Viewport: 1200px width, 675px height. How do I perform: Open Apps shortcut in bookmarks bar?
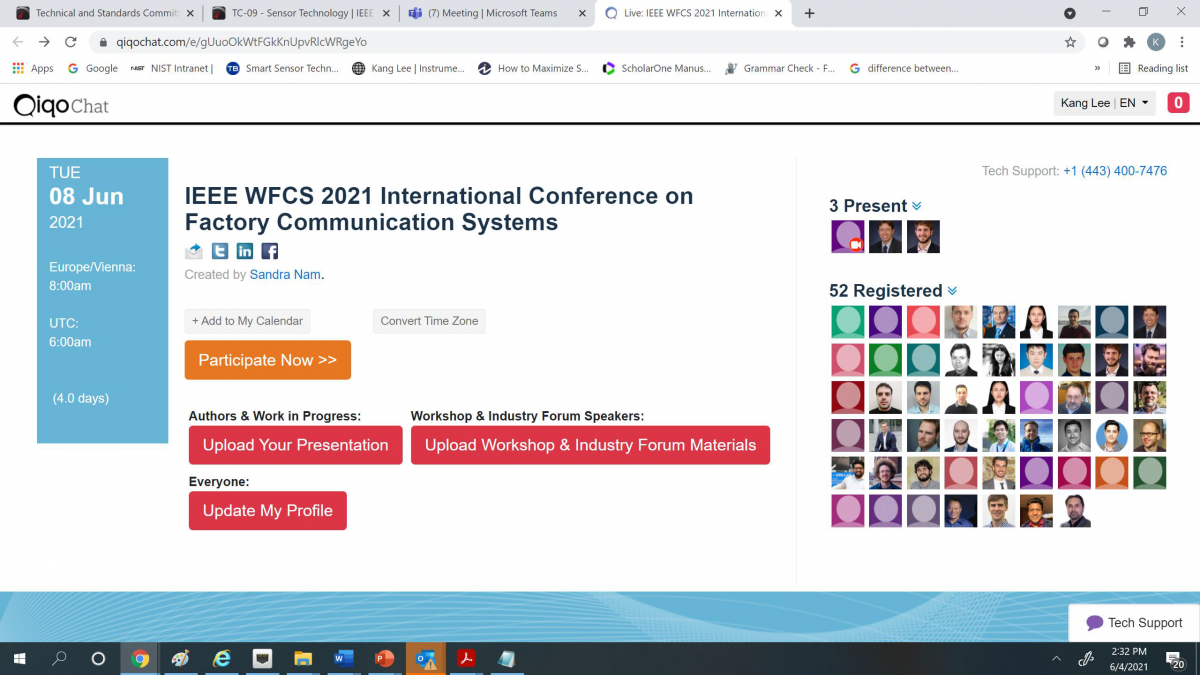(33, 68)
